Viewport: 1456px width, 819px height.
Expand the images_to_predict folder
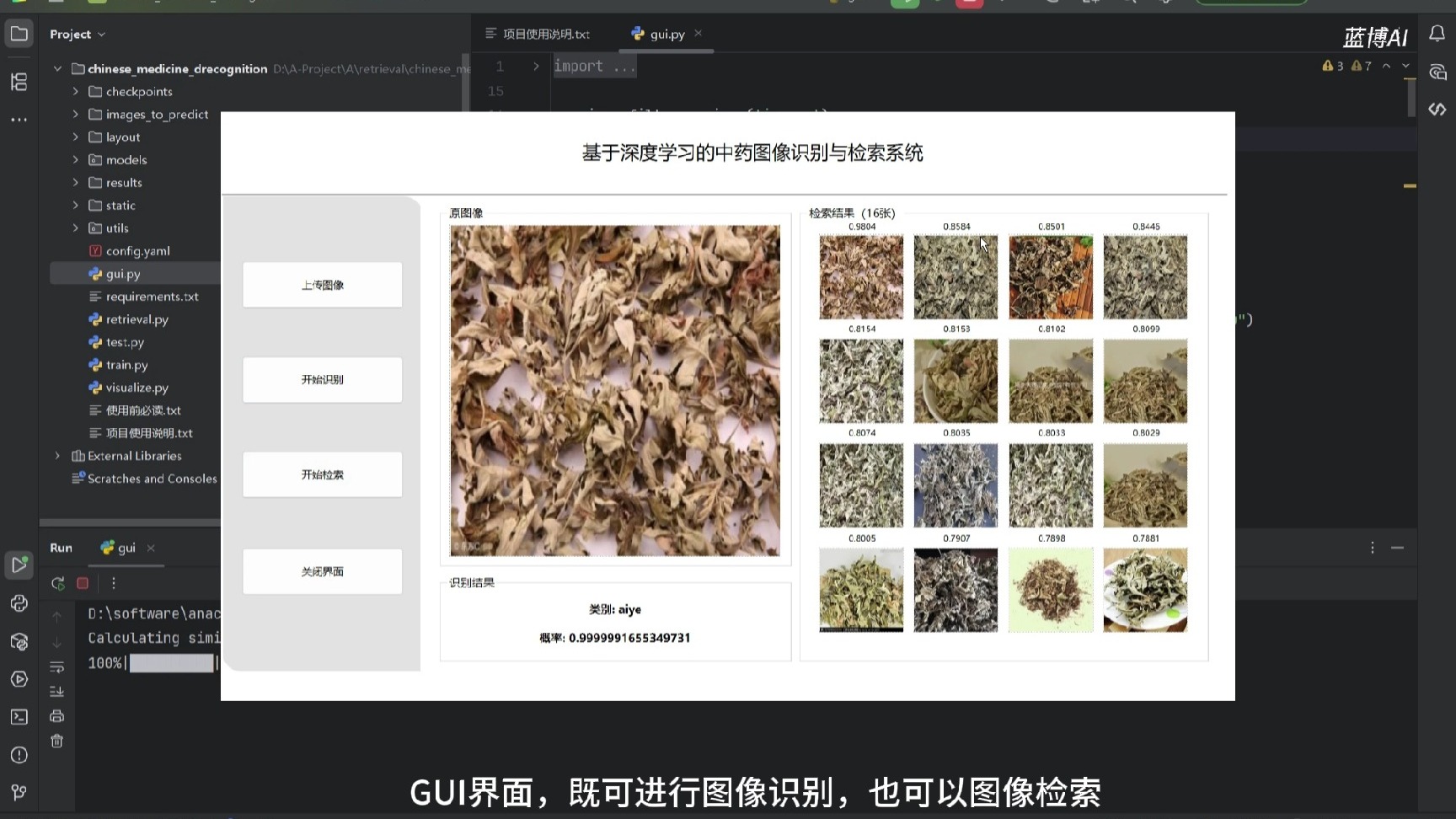tap(75, 115)
